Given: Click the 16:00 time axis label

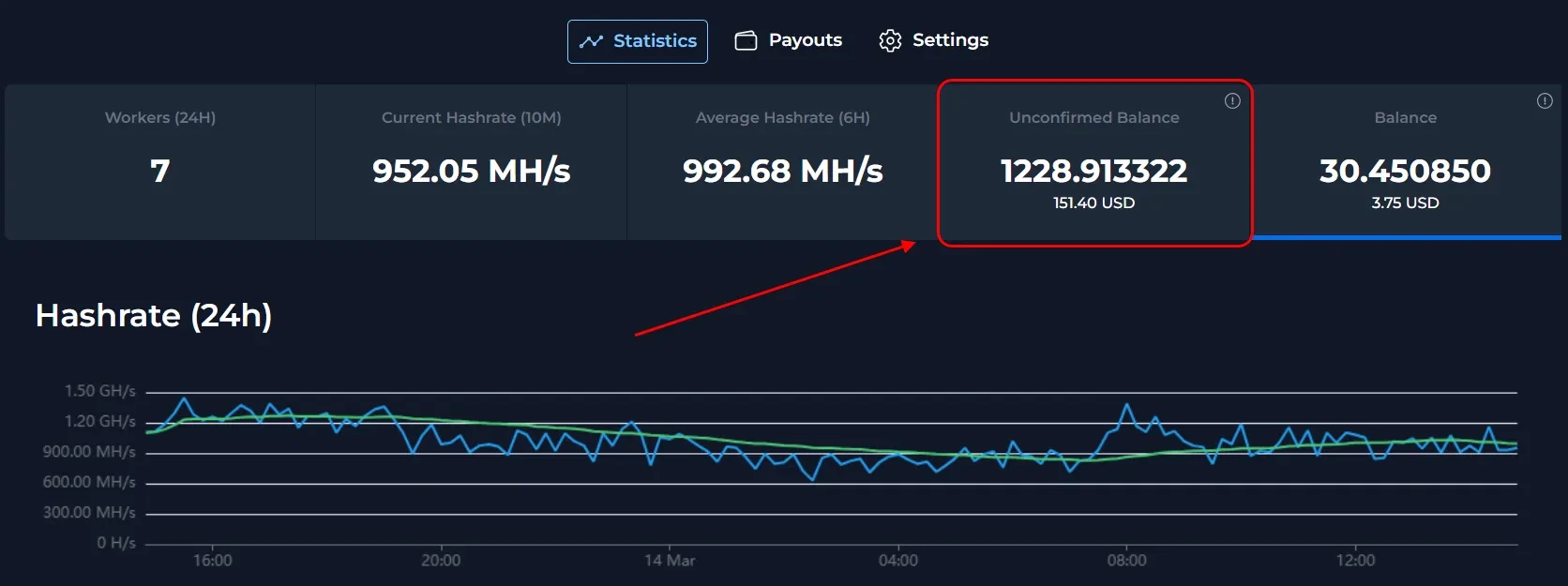Looking at the screenshot, I should tap(213, 560).
